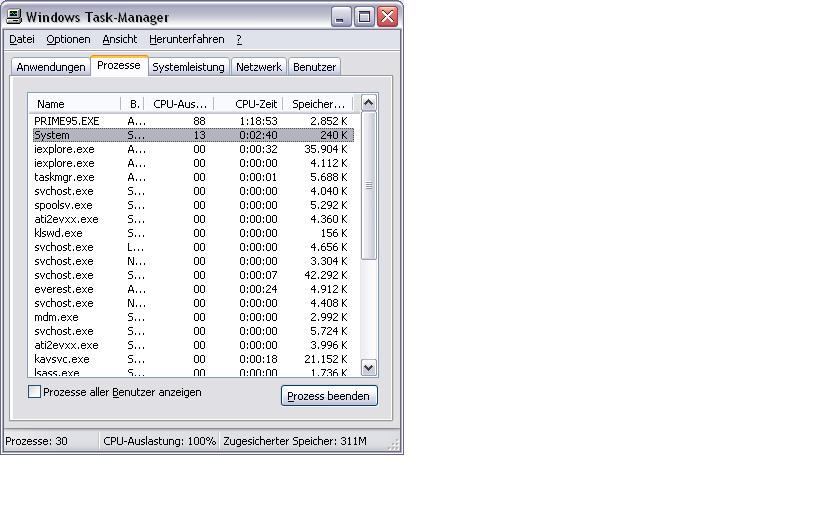Viewport: 840px width, 525px height.
Task: Switch to the Anwendungen tab
Action: 51,67
